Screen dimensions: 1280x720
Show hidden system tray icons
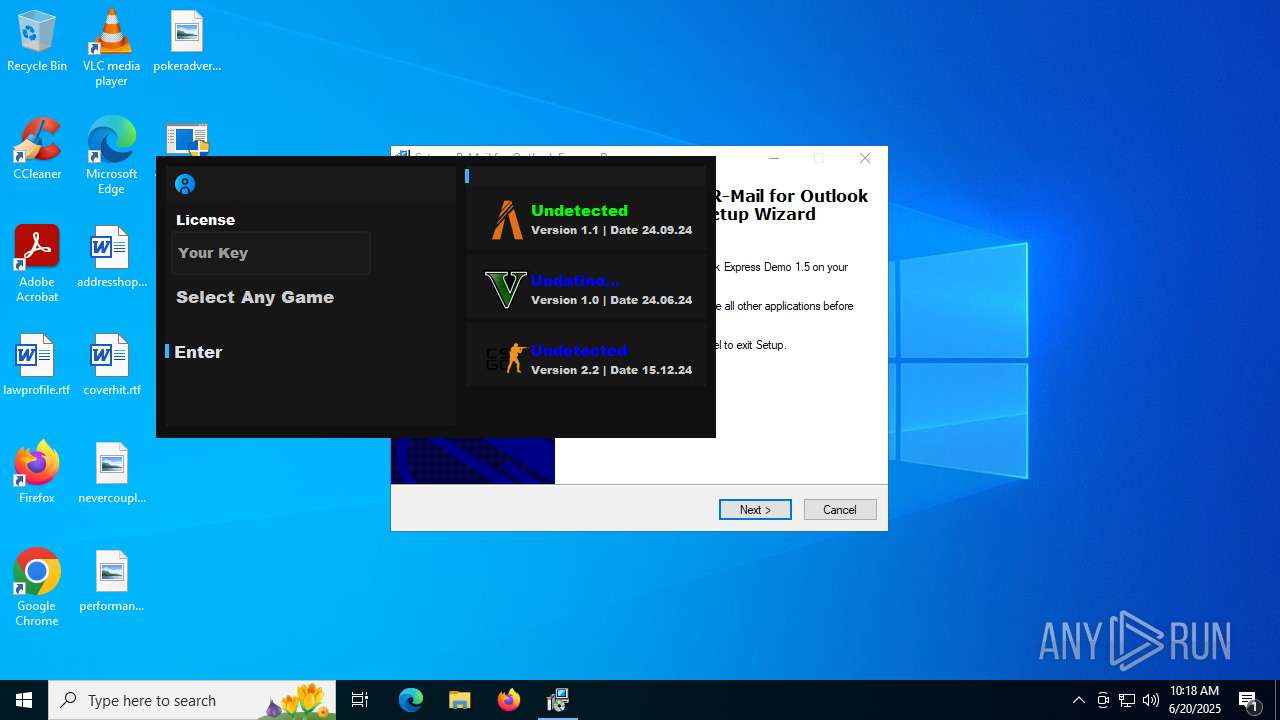coord(1078,700)
